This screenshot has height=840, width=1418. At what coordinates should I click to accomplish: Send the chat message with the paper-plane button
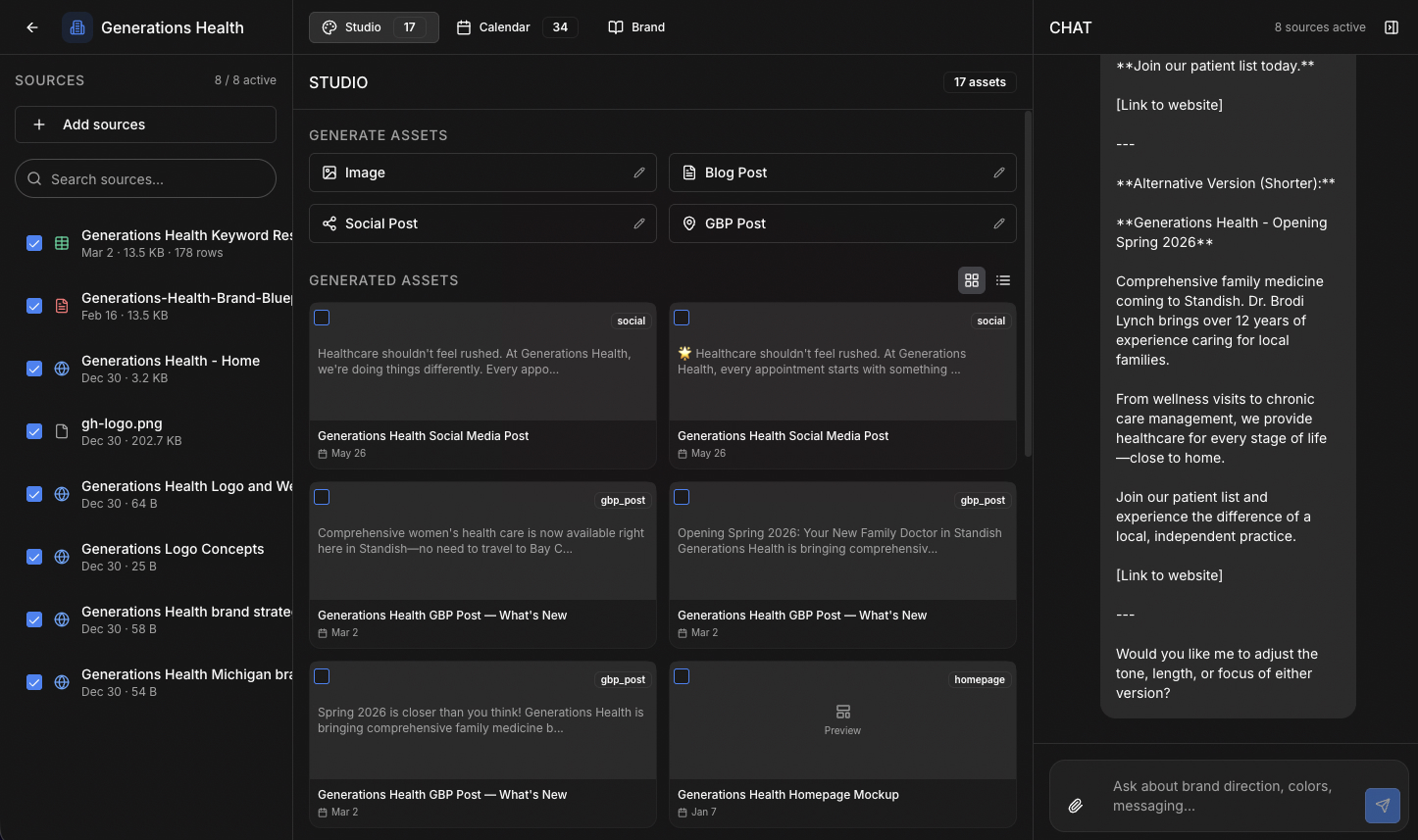point(1383,806)
